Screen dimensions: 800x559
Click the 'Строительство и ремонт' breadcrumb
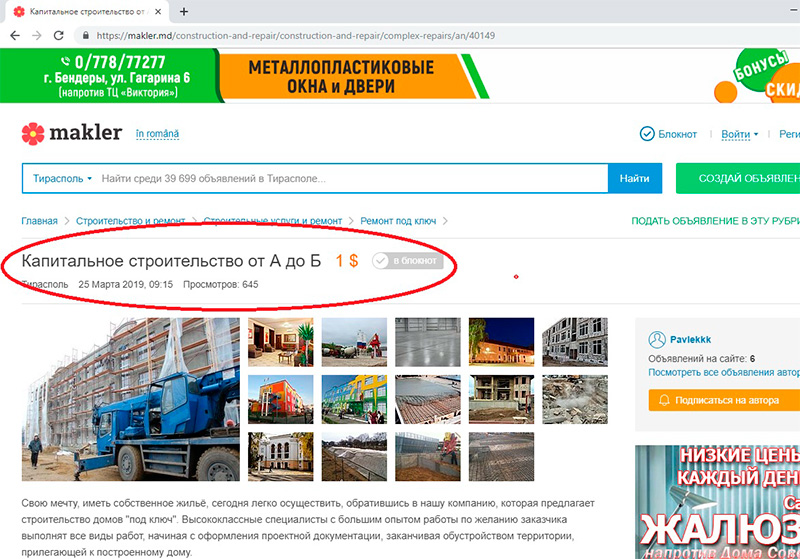[x=130, y=221]
